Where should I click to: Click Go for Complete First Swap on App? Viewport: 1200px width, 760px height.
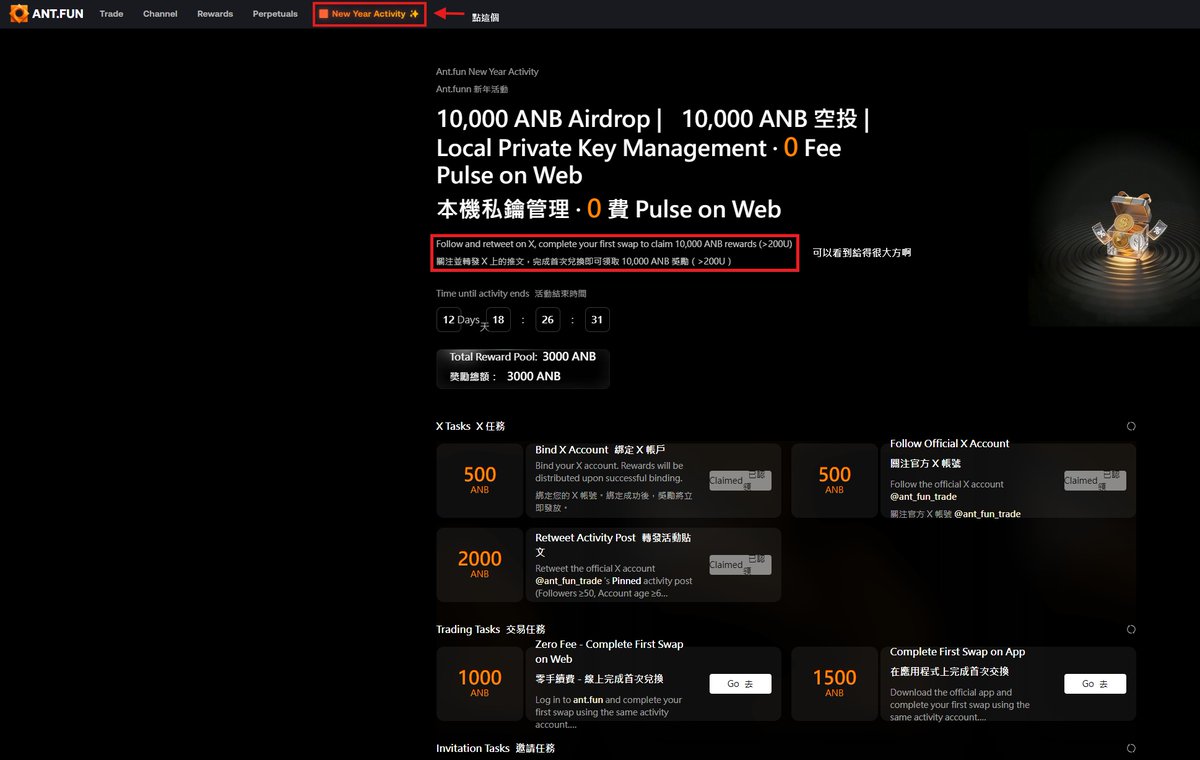(x=1095, y=684)
